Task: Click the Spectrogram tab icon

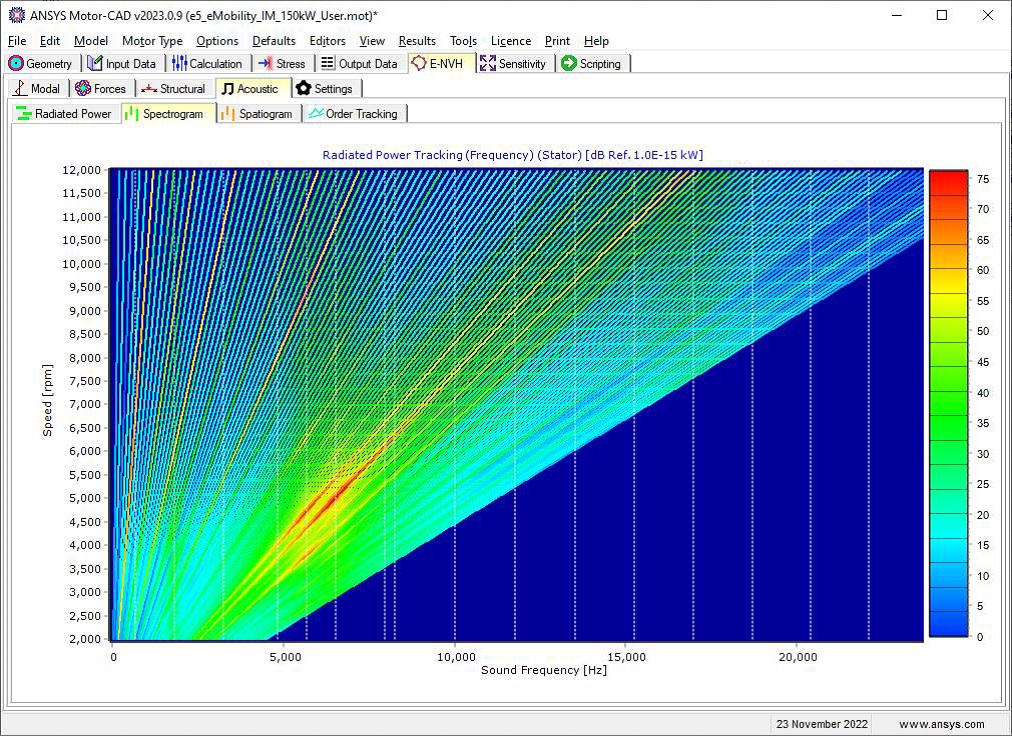Action: [132, 114]
